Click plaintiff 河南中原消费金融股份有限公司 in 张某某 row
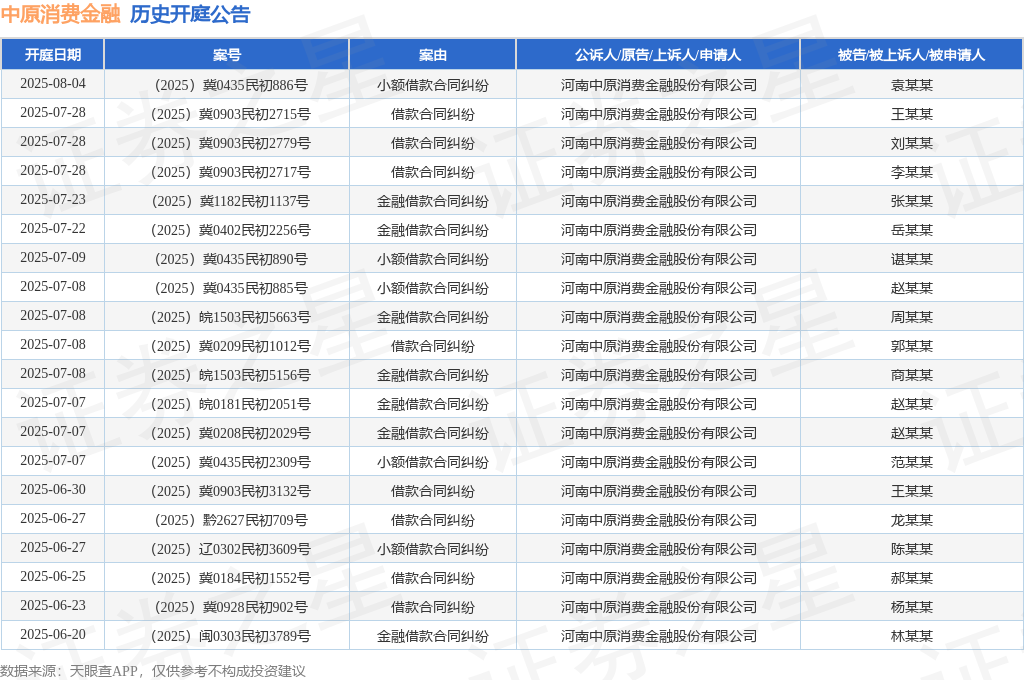Viewport: 1024px width, 680px height. click(x=658, y=201)
